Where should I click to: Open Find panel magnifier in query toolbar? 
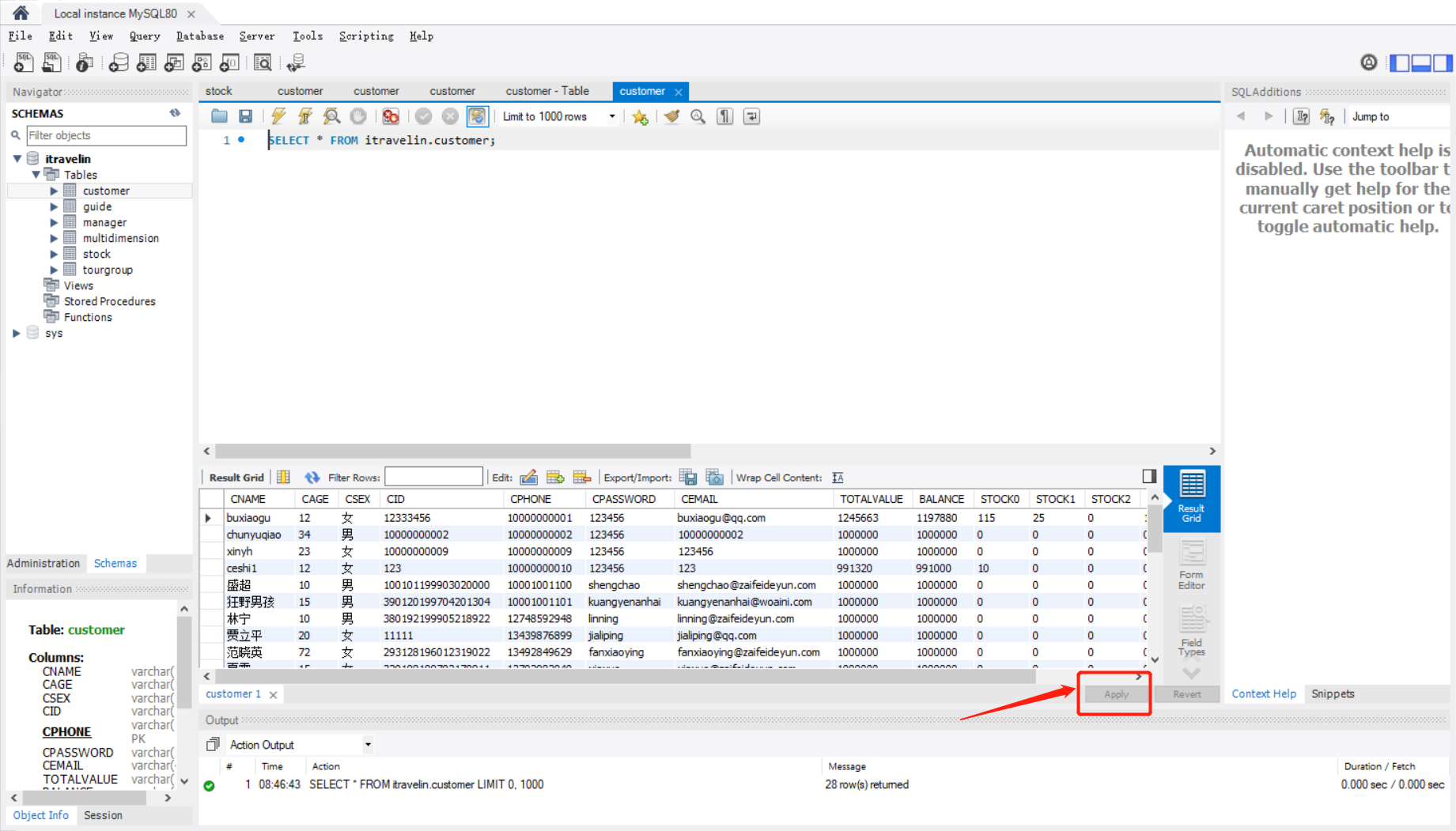point(698,116)
